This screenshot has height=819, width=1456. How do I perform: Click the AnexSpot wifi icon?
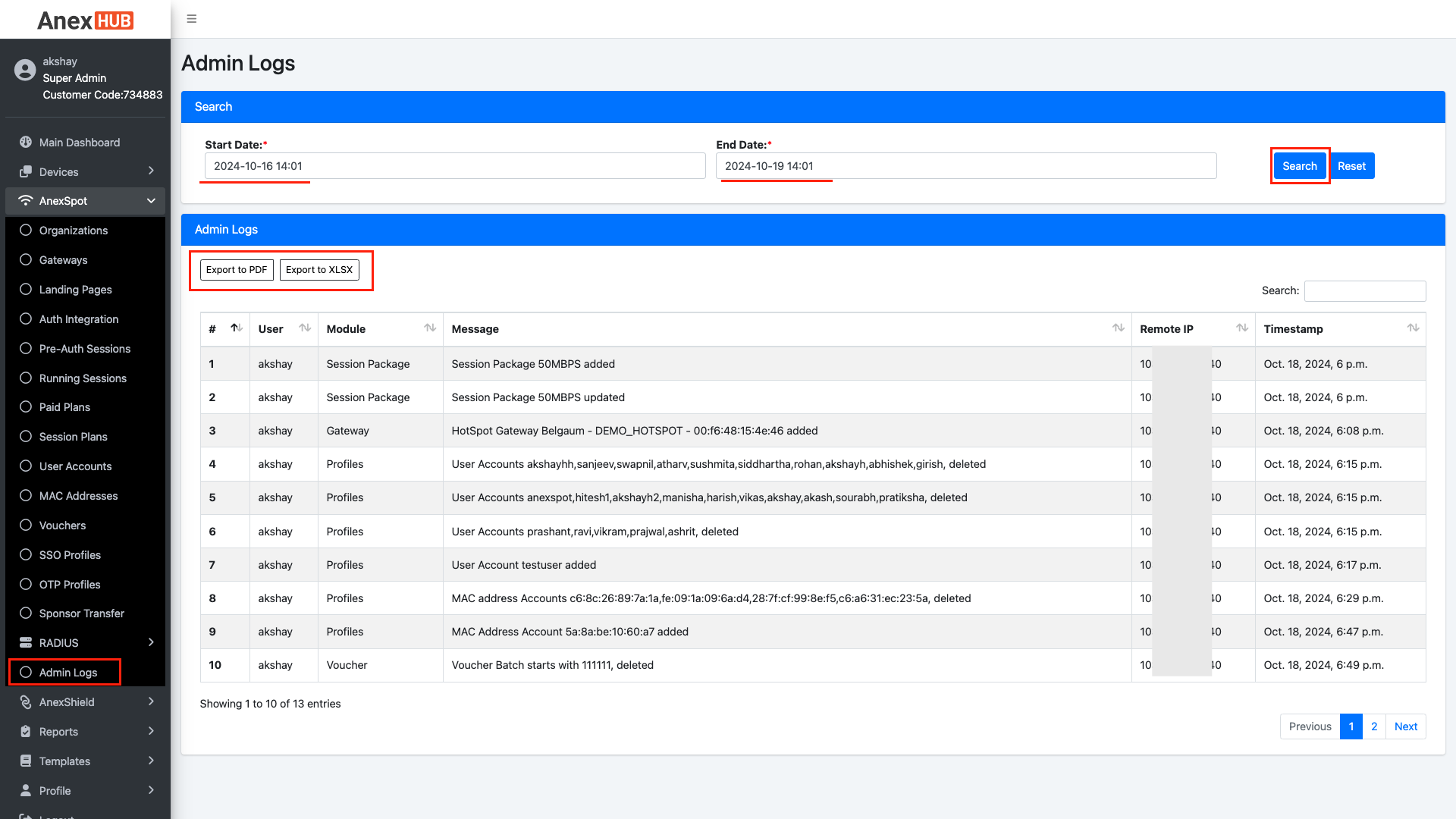coord(26,201)
